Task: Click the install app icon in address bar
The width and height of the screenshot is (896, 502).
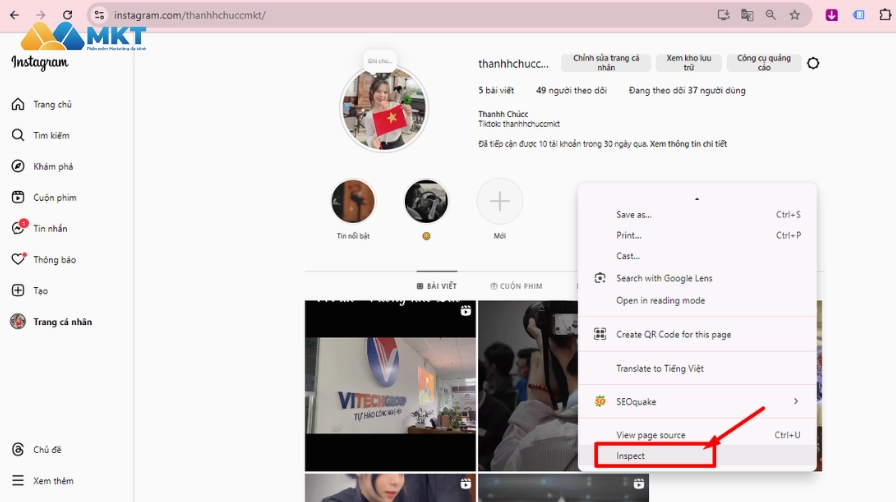Action: coord(723,15)
